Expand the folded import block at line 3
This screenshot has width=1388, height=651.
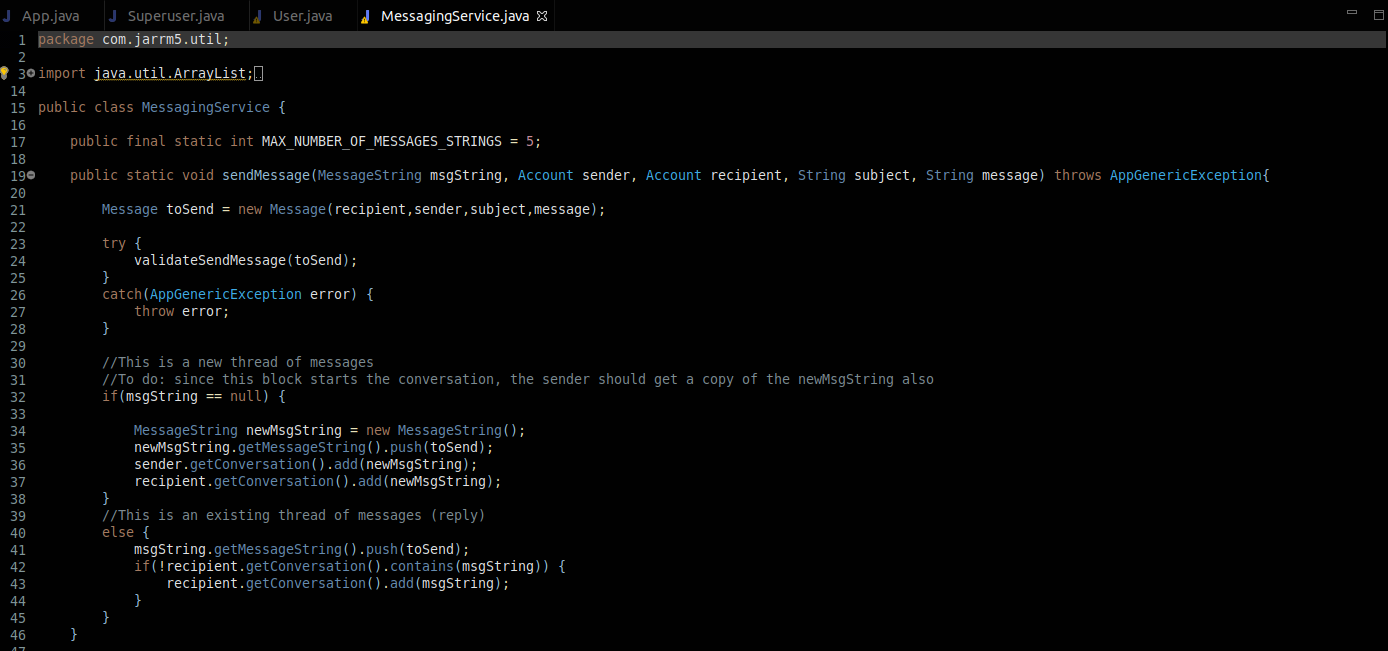point(31,73)
